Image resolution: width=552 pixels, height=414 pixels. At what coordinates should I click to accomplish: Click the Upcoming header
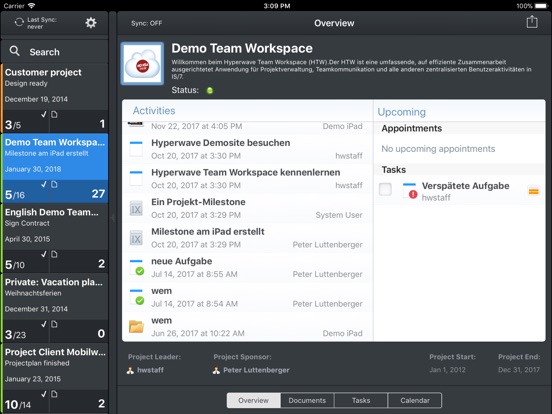(402, 112)
